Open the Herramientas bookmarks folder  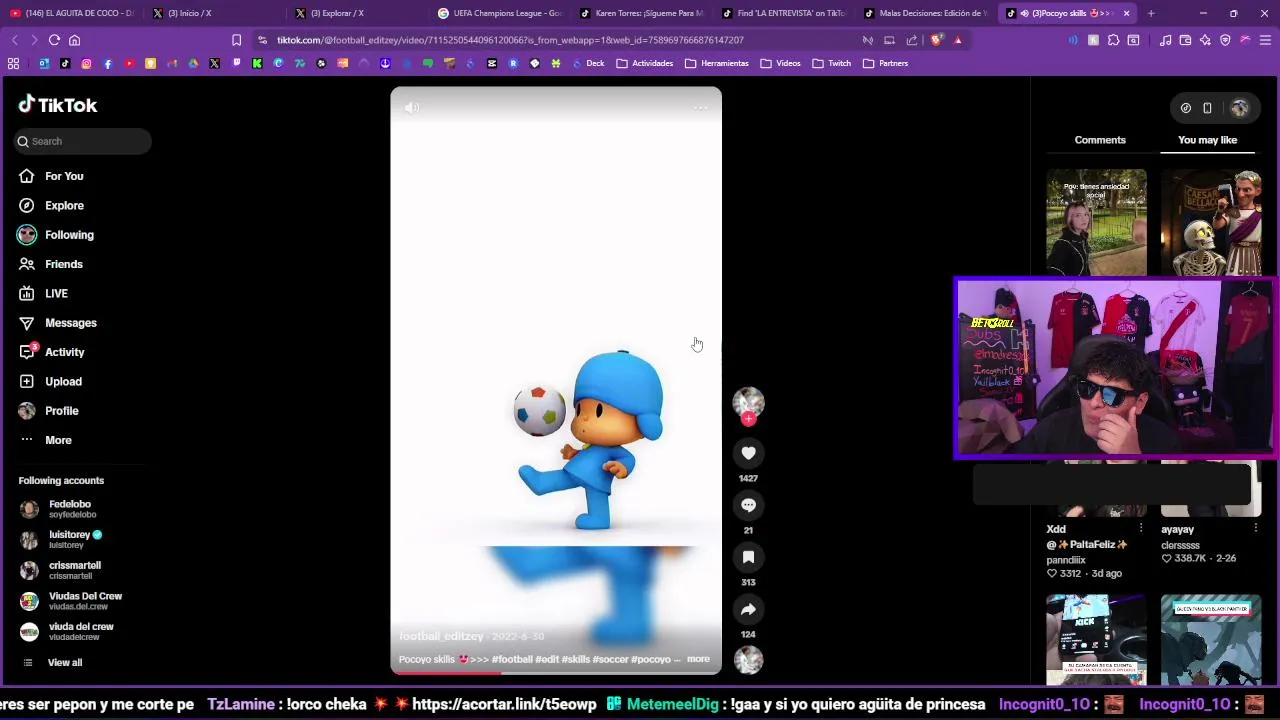[x=716, y=63]
